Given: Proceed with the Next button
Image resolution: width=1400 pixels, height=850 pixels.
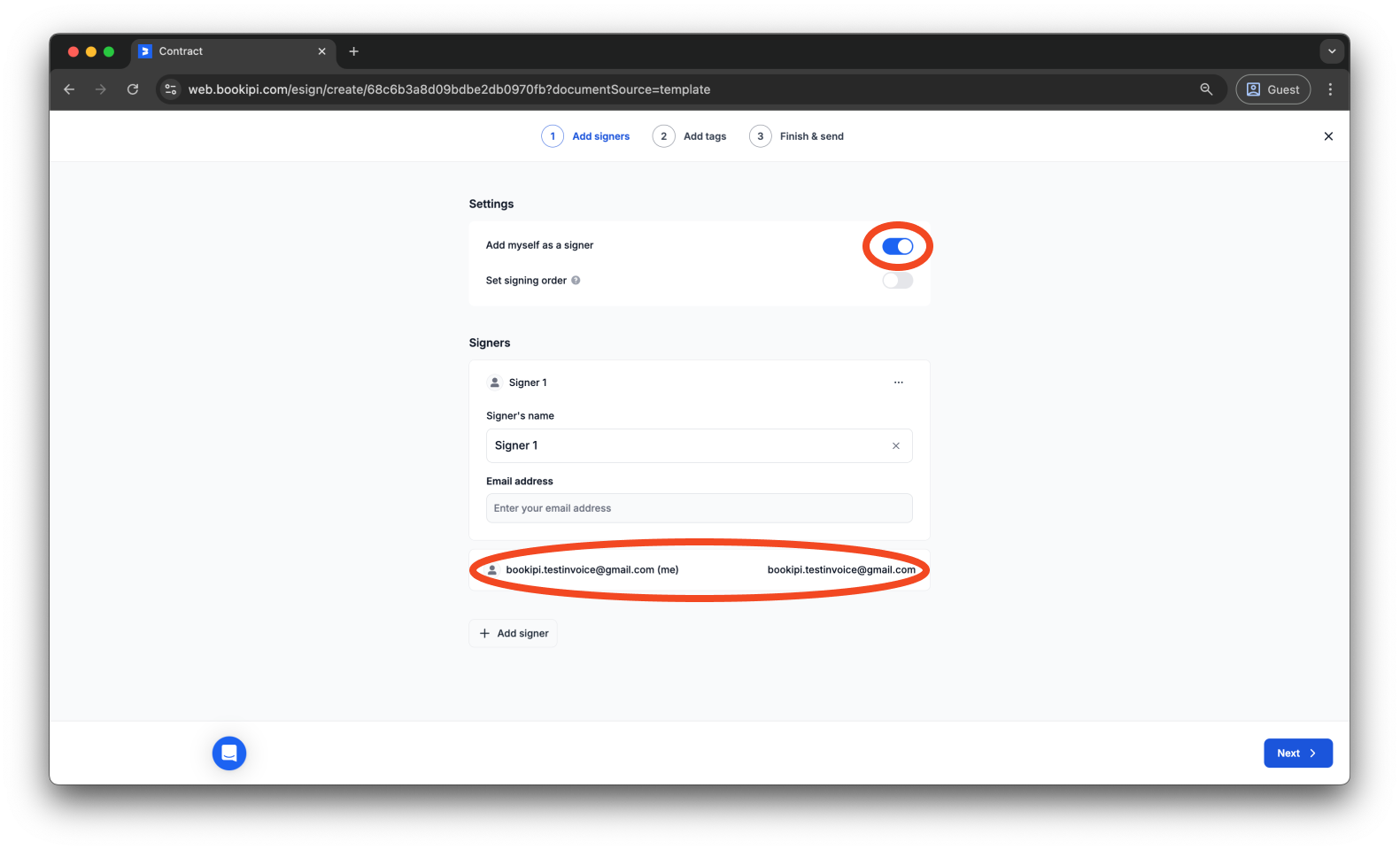Looking at the screenshot, I should tap(1297, 753).
